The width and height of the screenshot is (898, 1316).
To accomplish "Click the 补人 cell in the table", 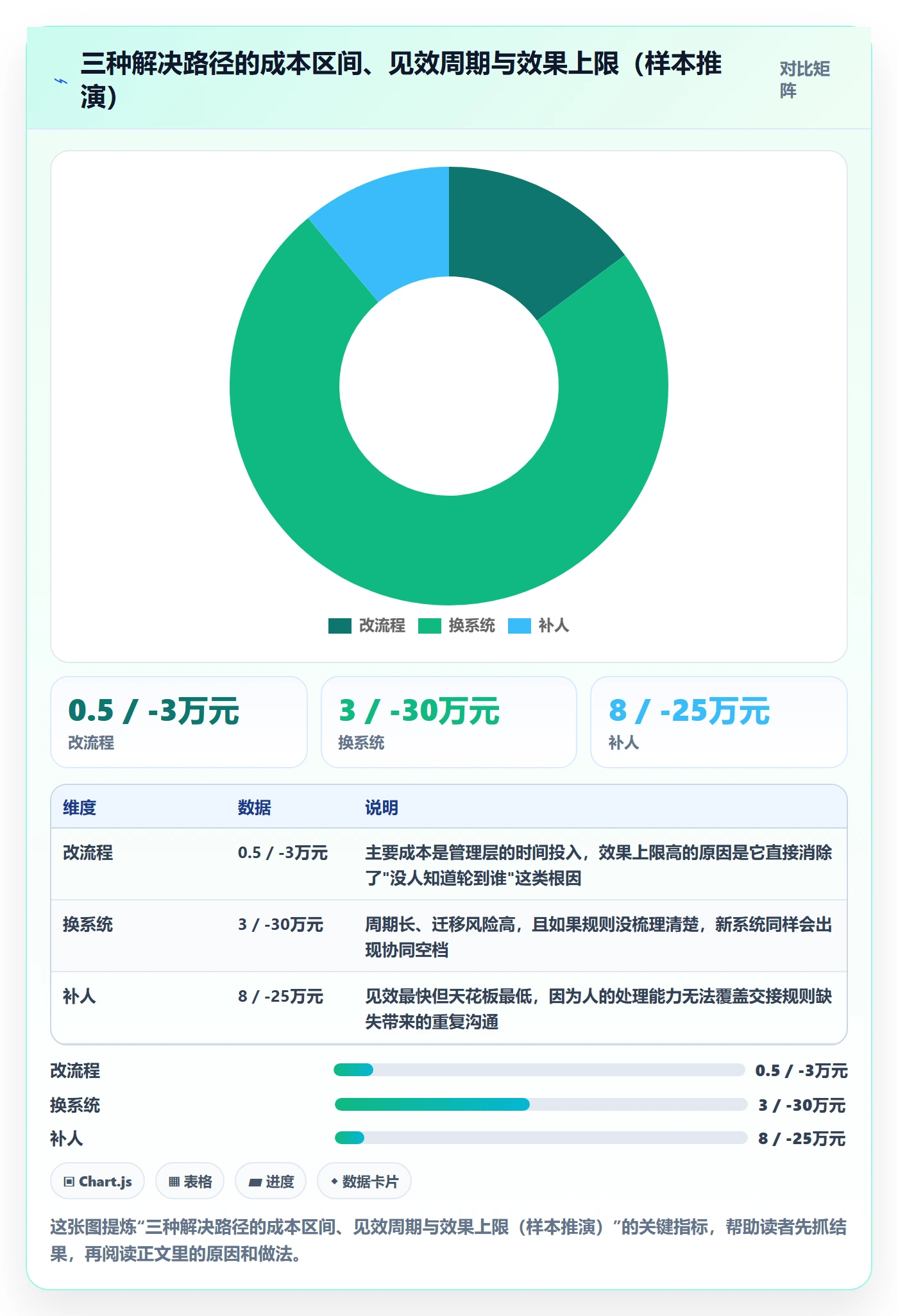I will click(80, 996).
